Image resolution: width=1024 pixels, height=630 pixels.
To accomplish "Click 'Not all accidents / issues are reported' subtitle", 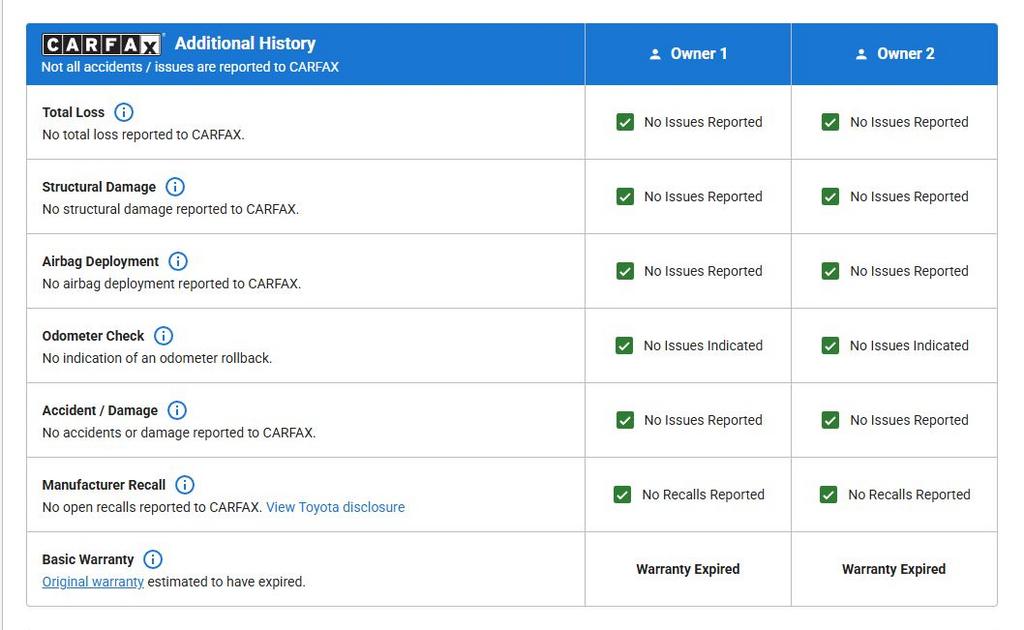I will [190, 67].
